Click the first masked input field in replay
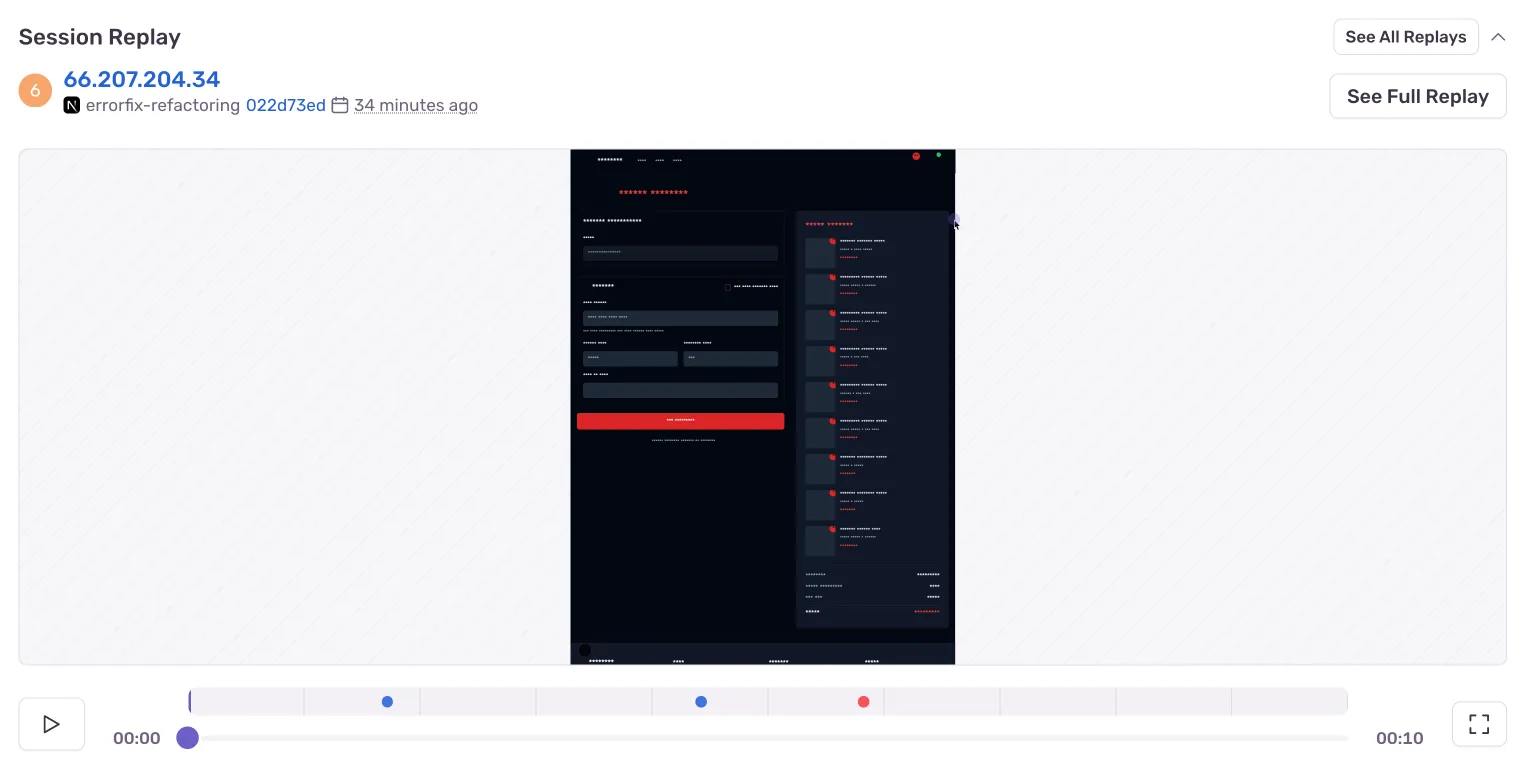Image resolution: width=1528 pixels, height=782 pixels. pos(680,253)
